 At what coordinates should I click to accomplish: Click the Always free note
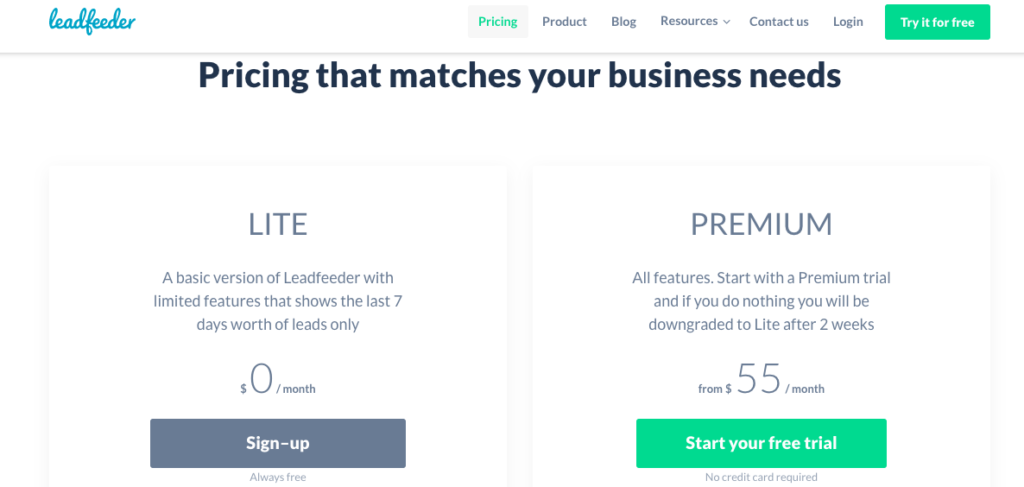click(x=278, y=477)
